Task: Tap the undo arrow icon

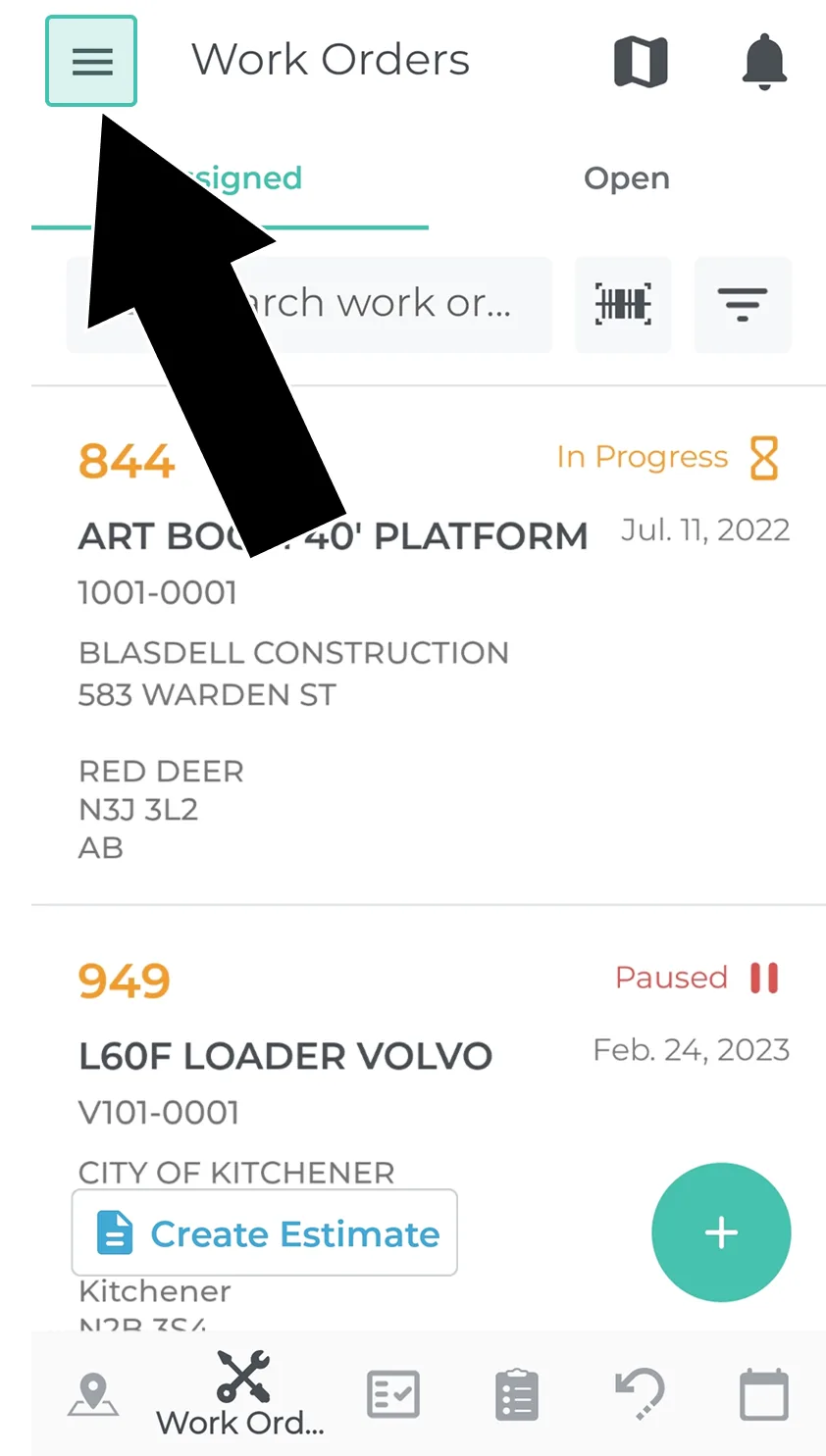Action: 640,1394
